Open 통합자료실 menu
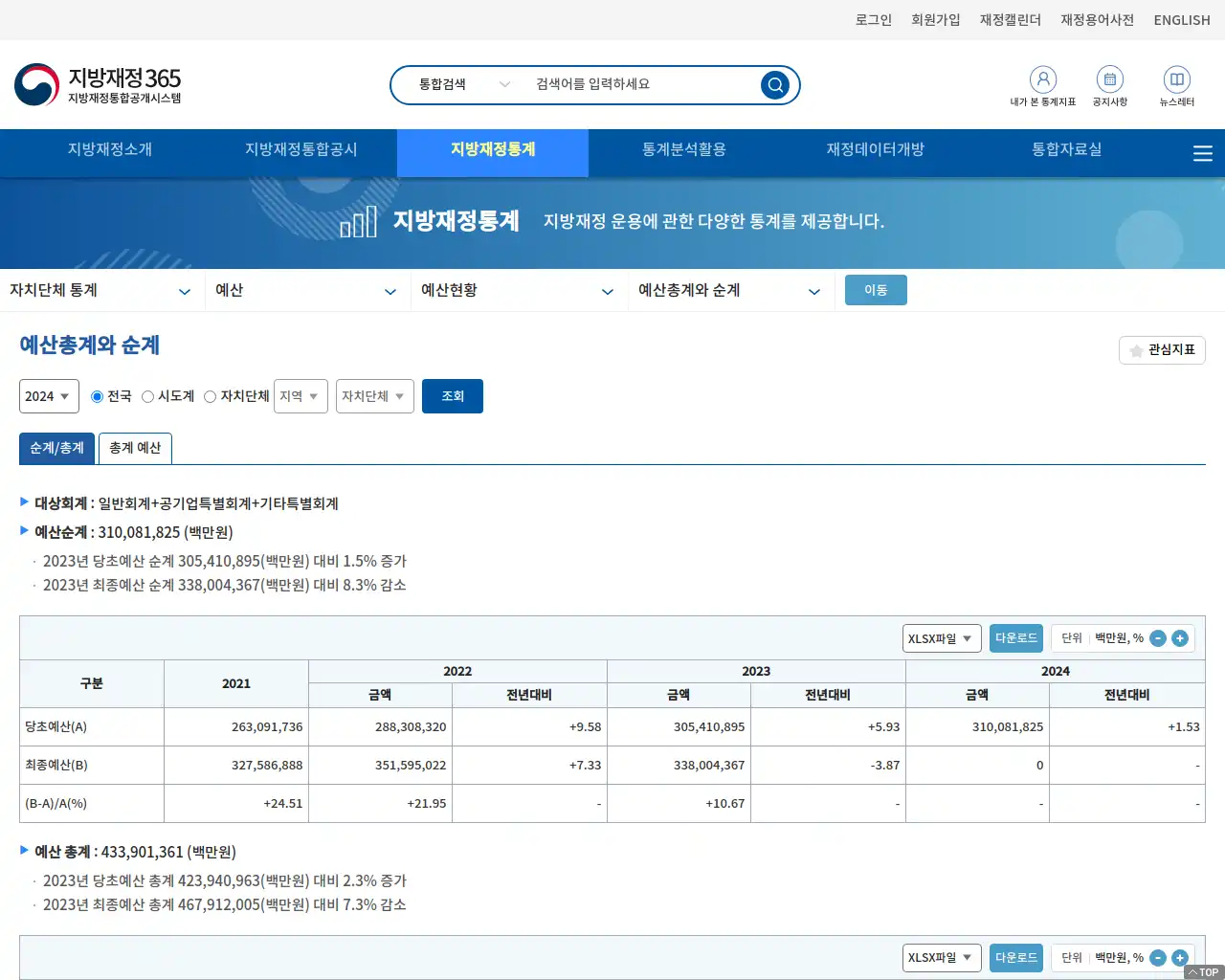Viewport: 1225px width, 980px height. (x=1067, y=149)
